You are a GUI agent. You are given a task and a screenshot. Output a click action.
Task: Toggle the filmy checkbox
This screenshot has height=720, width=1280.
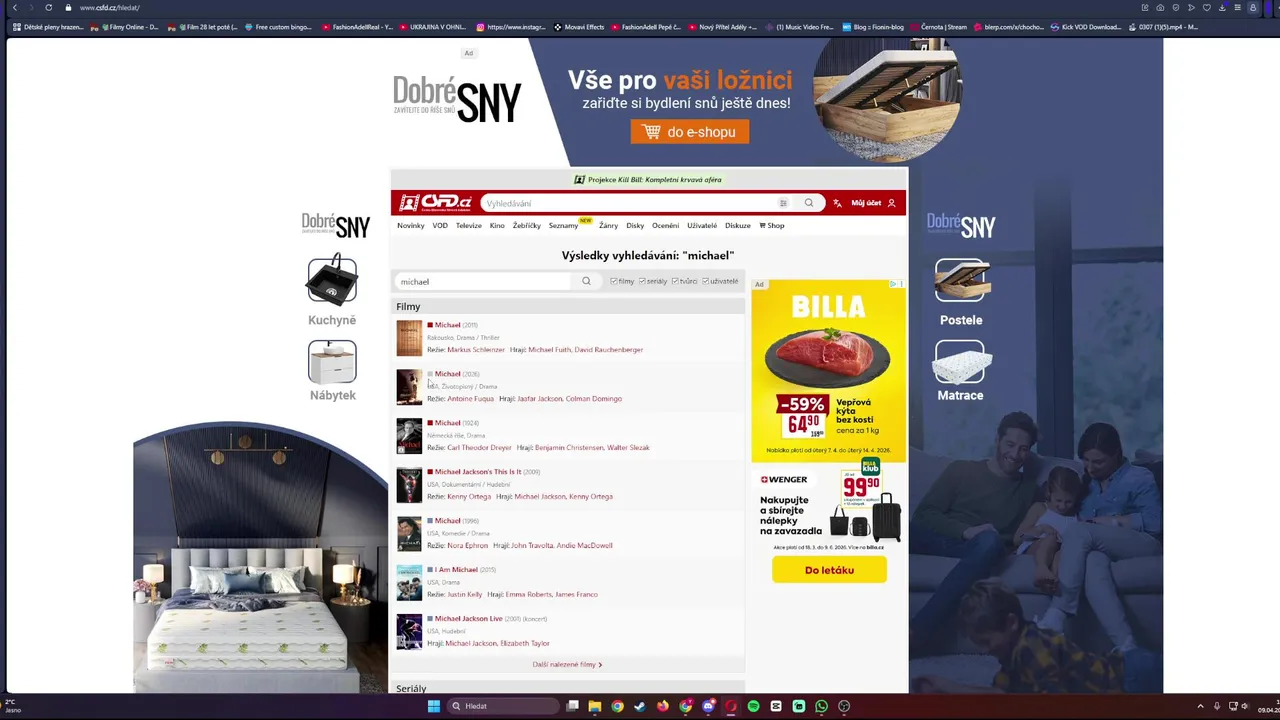coord(614,281)
